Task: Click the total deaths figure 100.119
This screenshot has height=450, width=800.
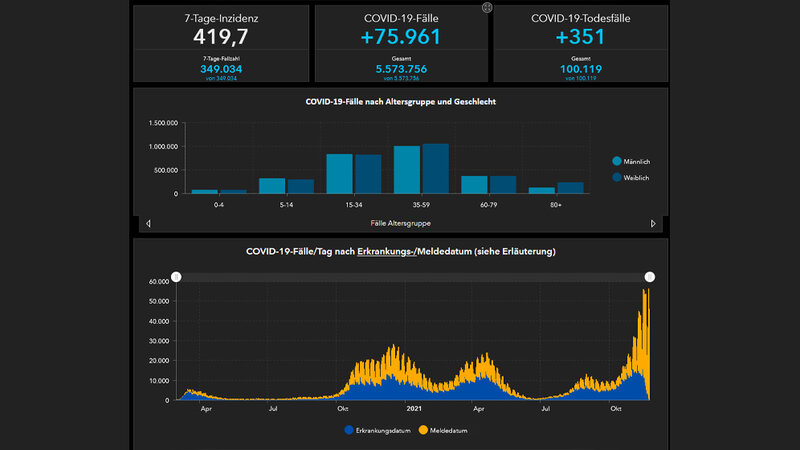Action: [x=581, y=69]
